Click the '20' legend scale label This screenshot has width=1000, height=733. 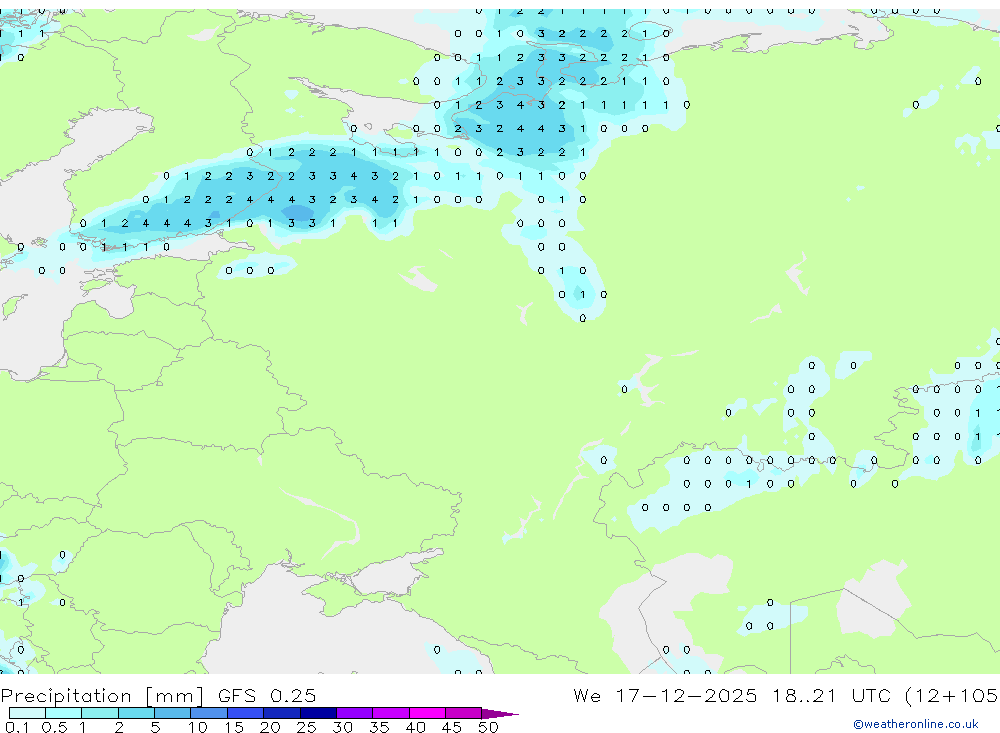pyautogui.click(x=270, y=727)
